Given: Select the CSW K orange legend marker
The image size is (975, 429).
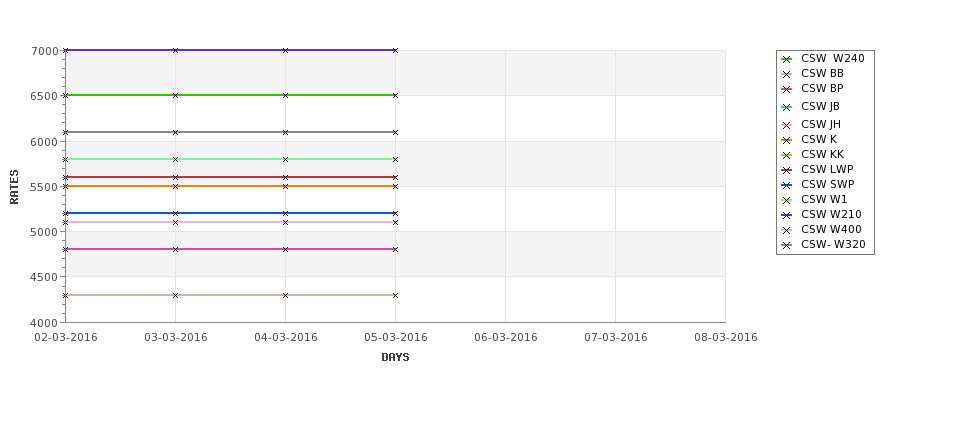Looking at the screenshot, I should tap(786, 140).
